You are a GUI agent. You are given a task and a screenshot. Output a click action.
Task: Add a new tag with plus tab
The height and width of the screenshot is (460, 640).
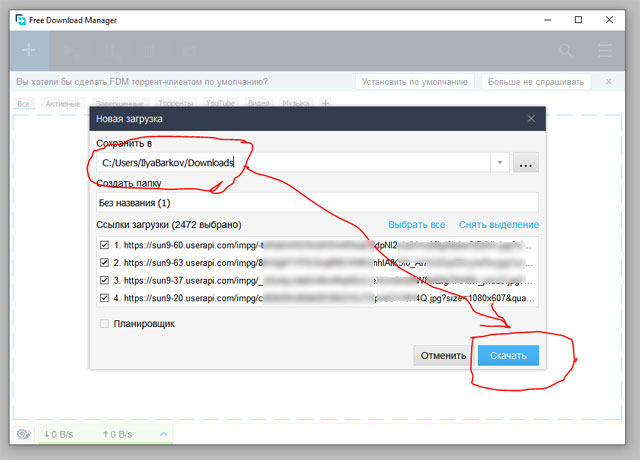(x=325, y=103)
